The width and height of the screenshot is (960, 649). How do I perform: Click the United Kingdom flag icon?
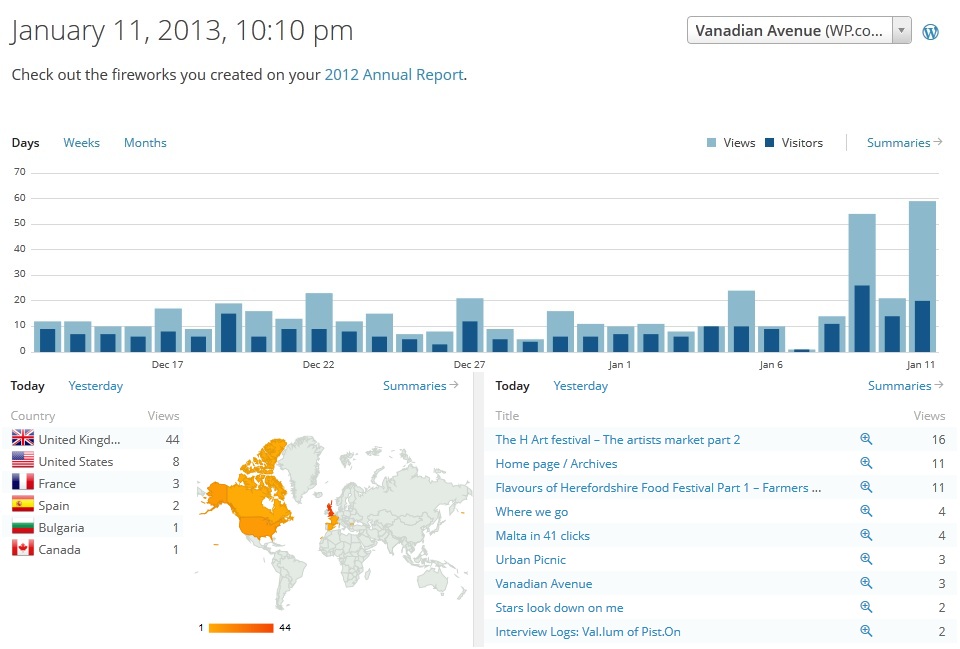click(x=22, y=439)
